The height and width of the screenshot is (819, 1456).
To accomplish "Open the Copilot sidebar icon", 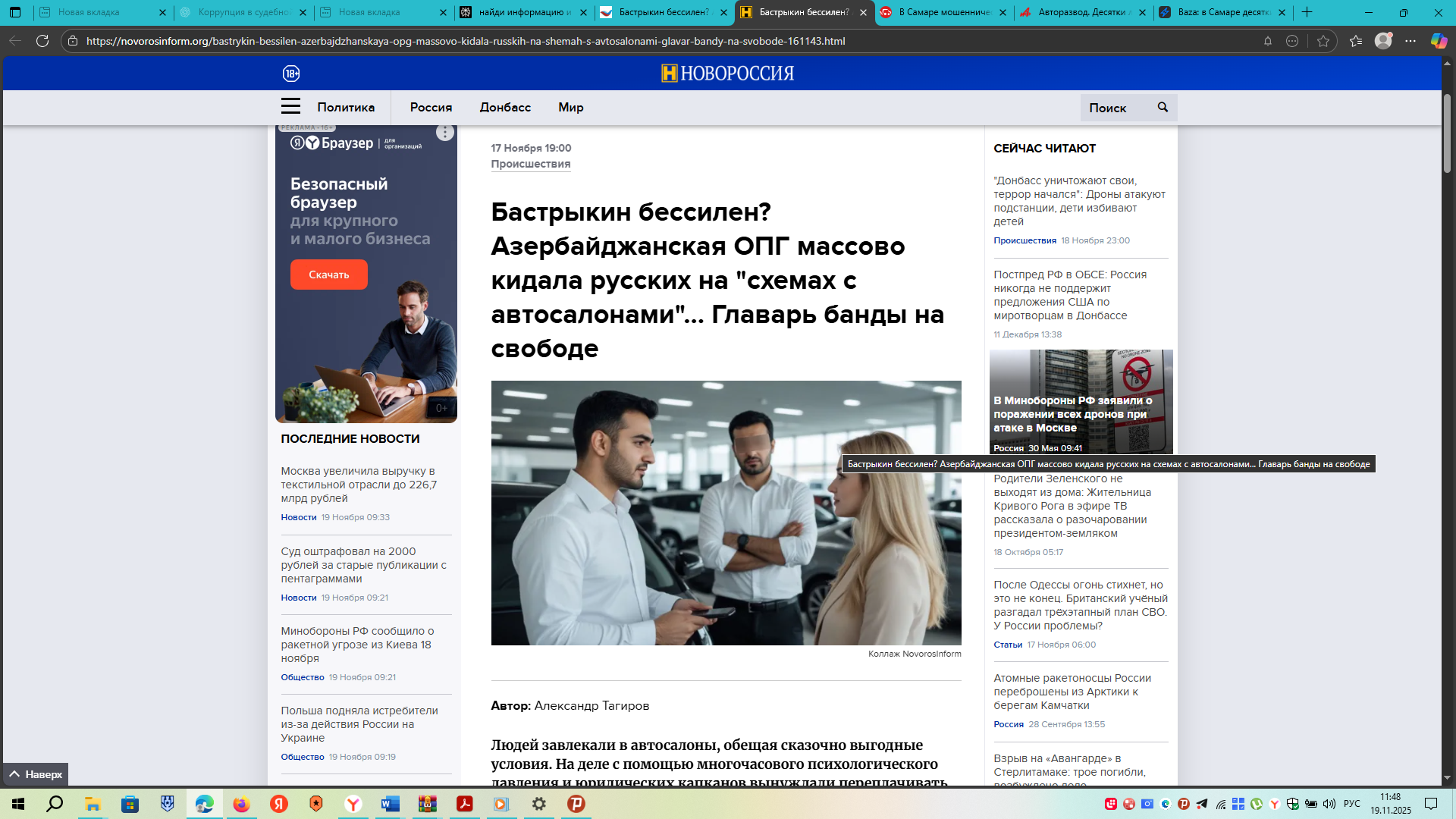I will click(x=1439, y=41).
